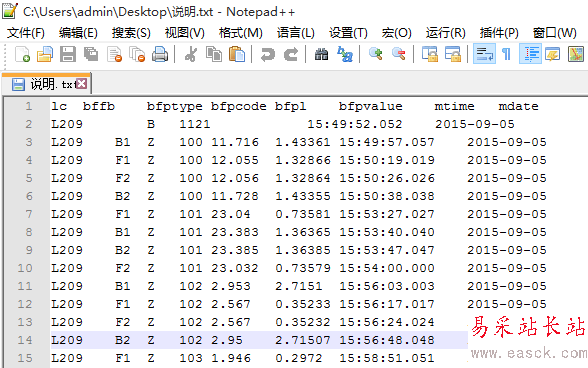Click the header text 'mtime'
The image size is (588, 368).
click(x=454, y=106)
